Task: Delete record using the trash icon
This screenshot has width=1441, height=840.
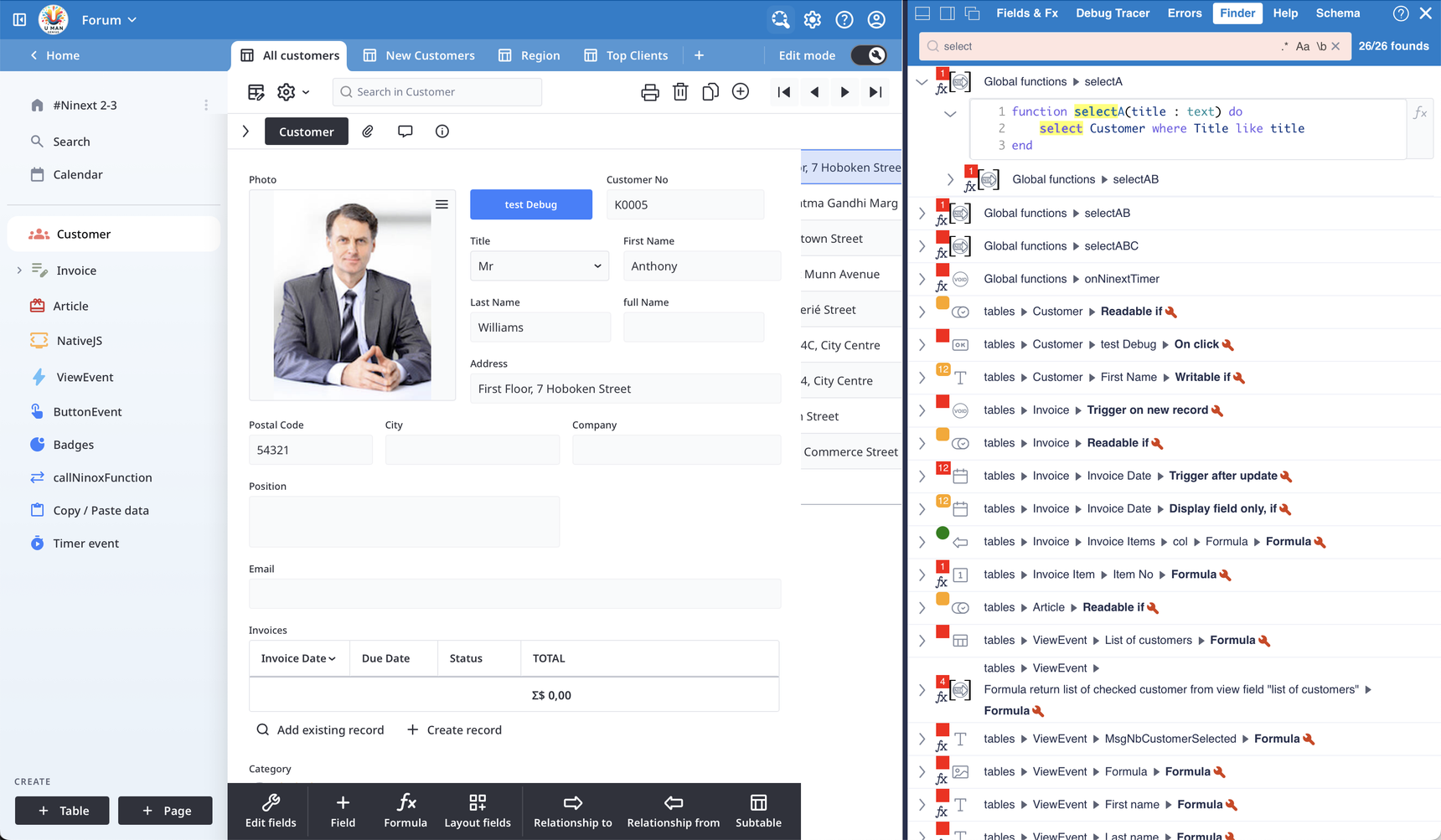Action: [680, 92]
